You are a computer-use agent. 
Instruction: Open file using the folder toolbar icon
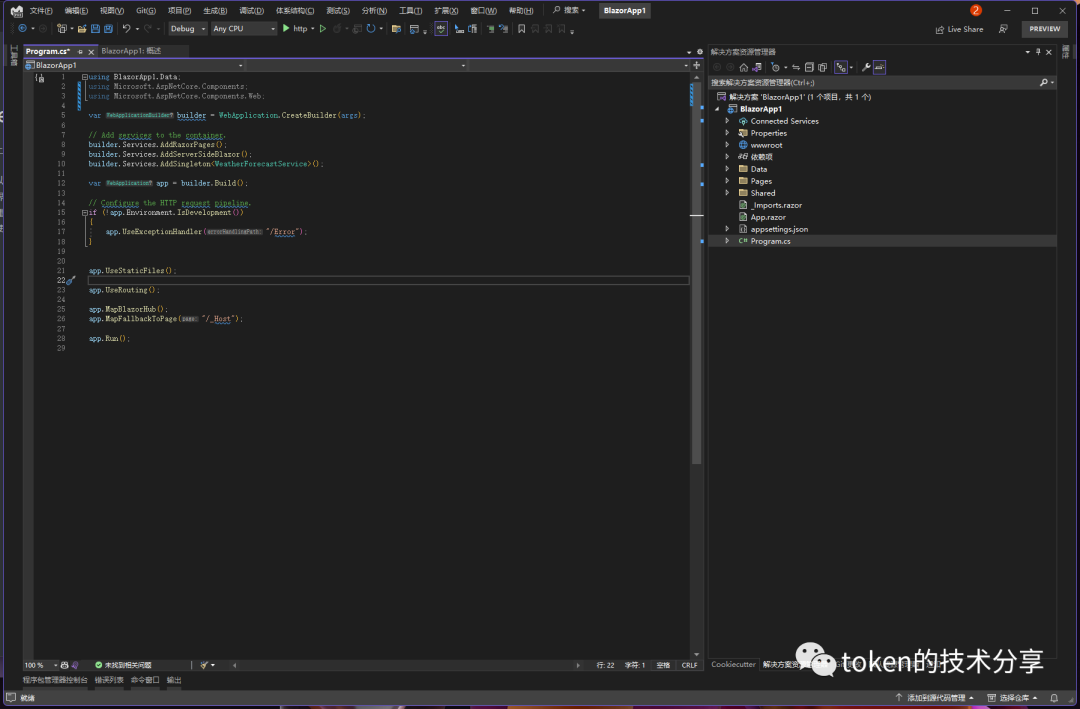tap(82, 29)
